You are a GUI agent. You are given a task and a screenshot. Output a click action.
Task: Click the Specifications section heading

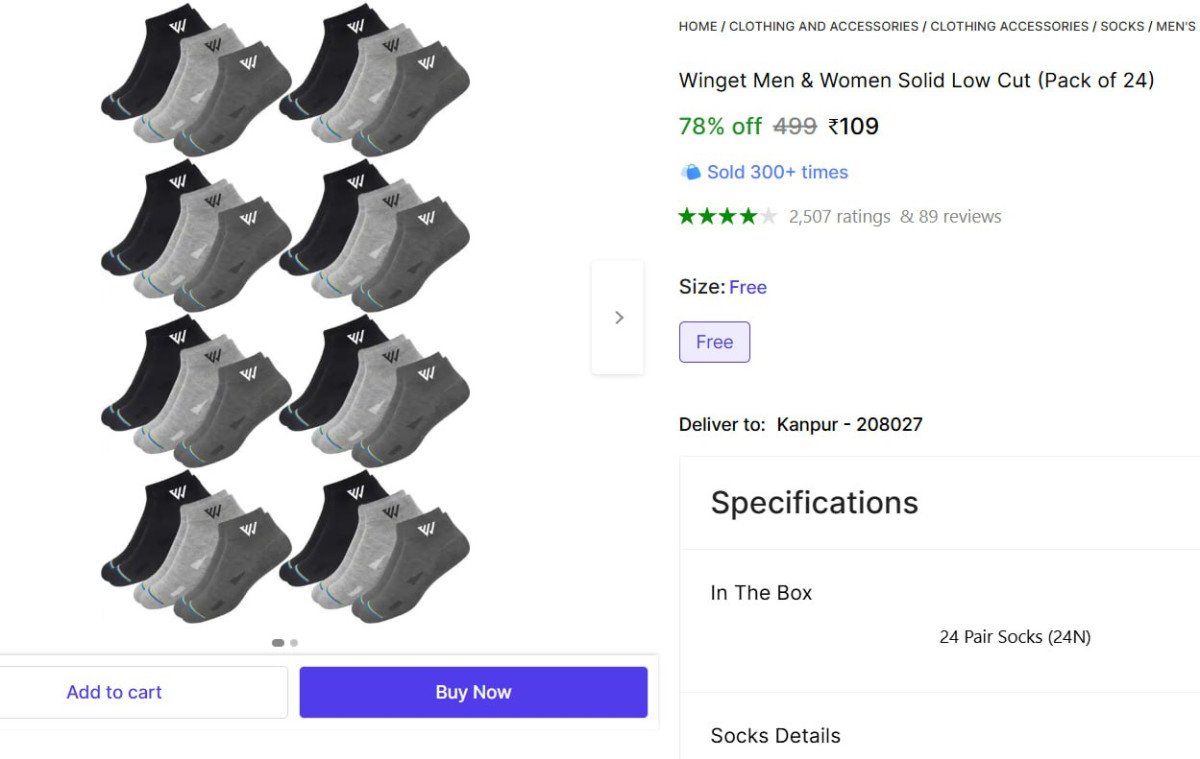pyautogui.click(x=814, y=502)
